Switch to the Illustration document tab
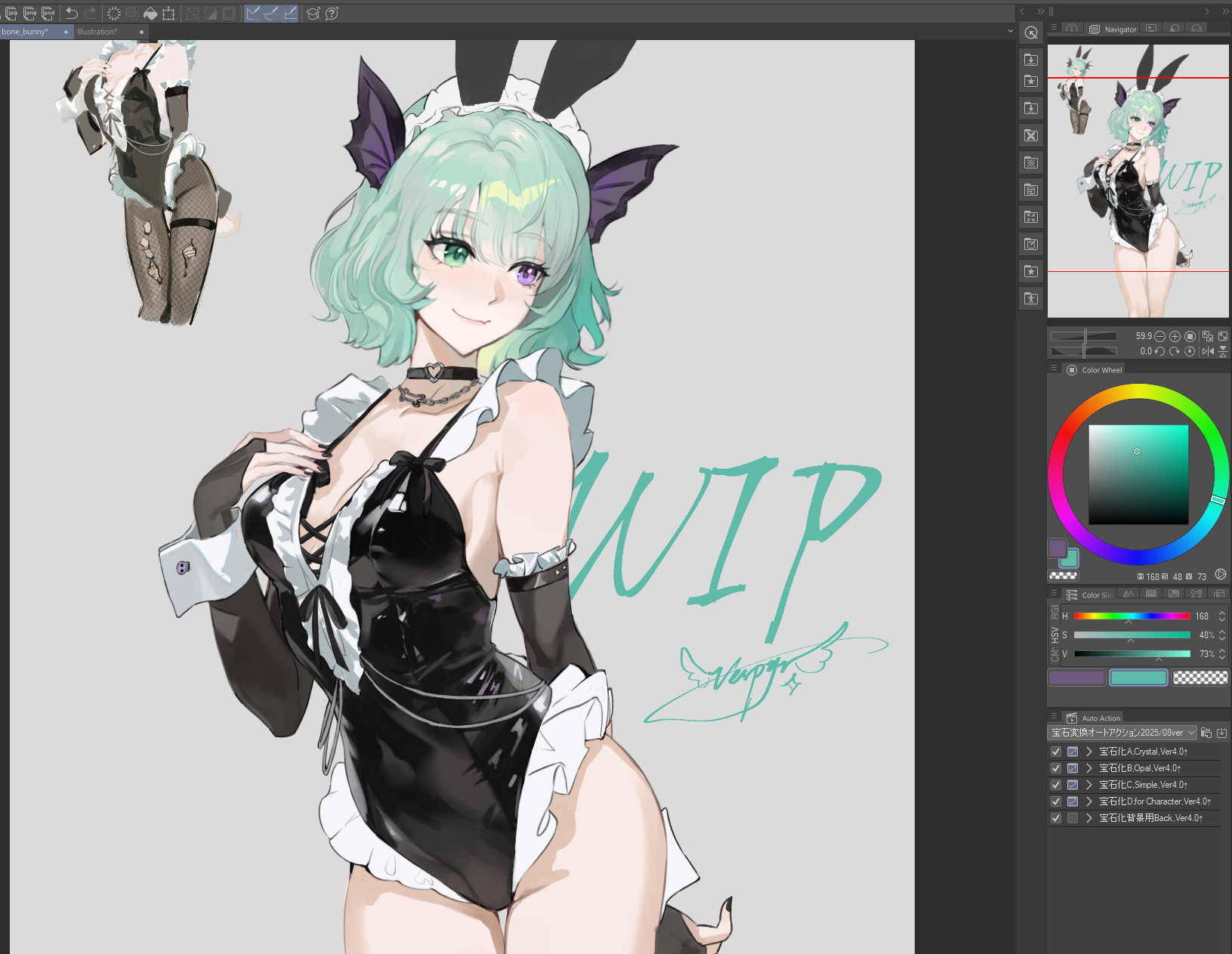This screenshot has height=954, width=1232. click(98, 32)
